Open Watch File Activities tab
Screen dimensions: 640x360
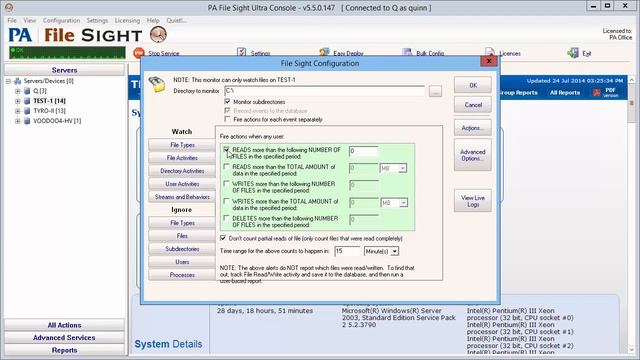182,158
